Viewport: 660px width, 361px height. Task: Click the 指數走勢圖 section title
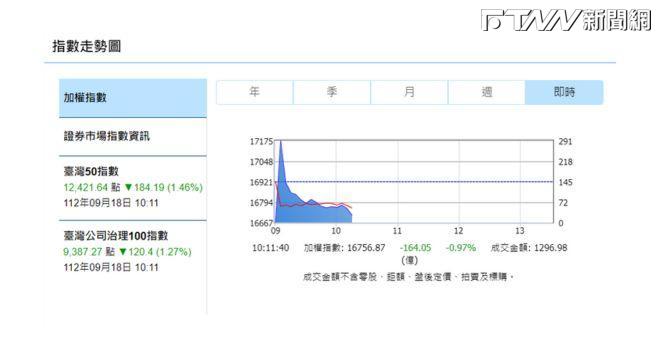tap(87, 46)
